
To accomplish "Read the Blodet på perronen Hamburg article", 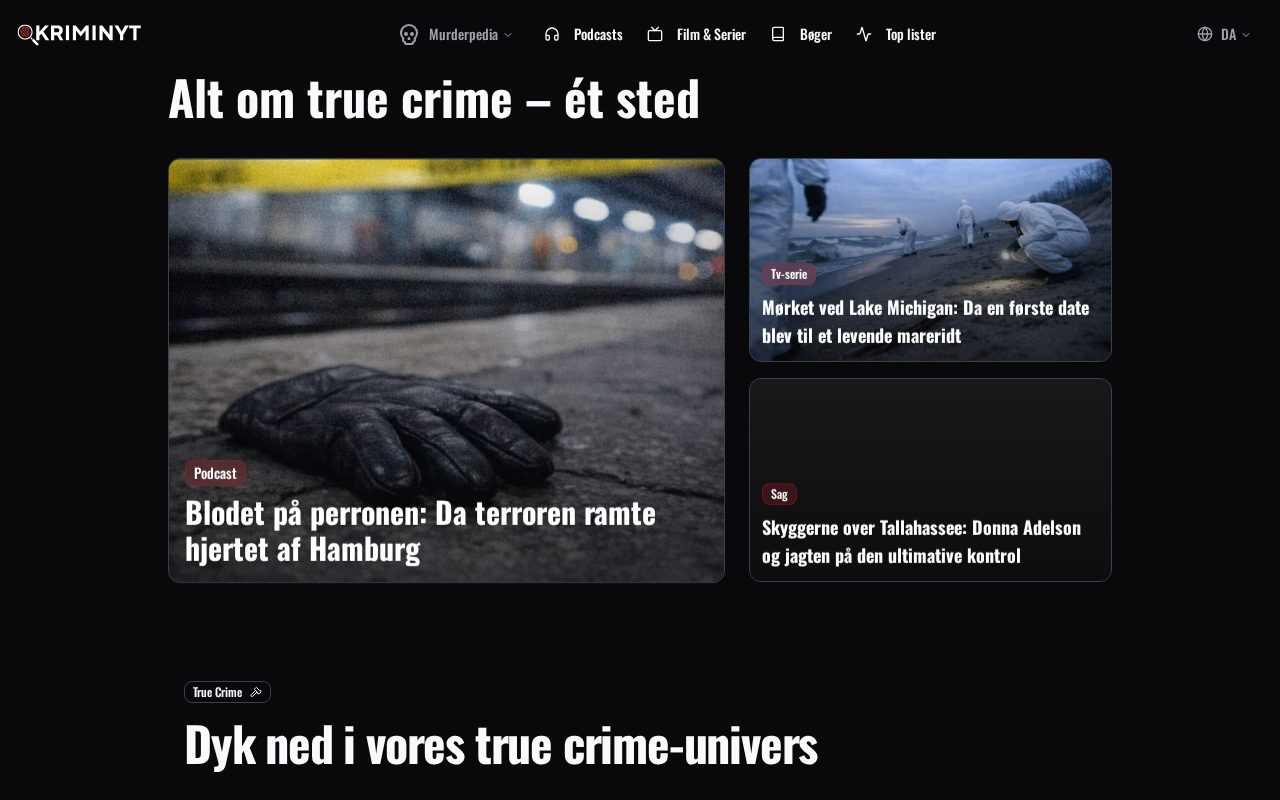I will (x=420, y=530).
